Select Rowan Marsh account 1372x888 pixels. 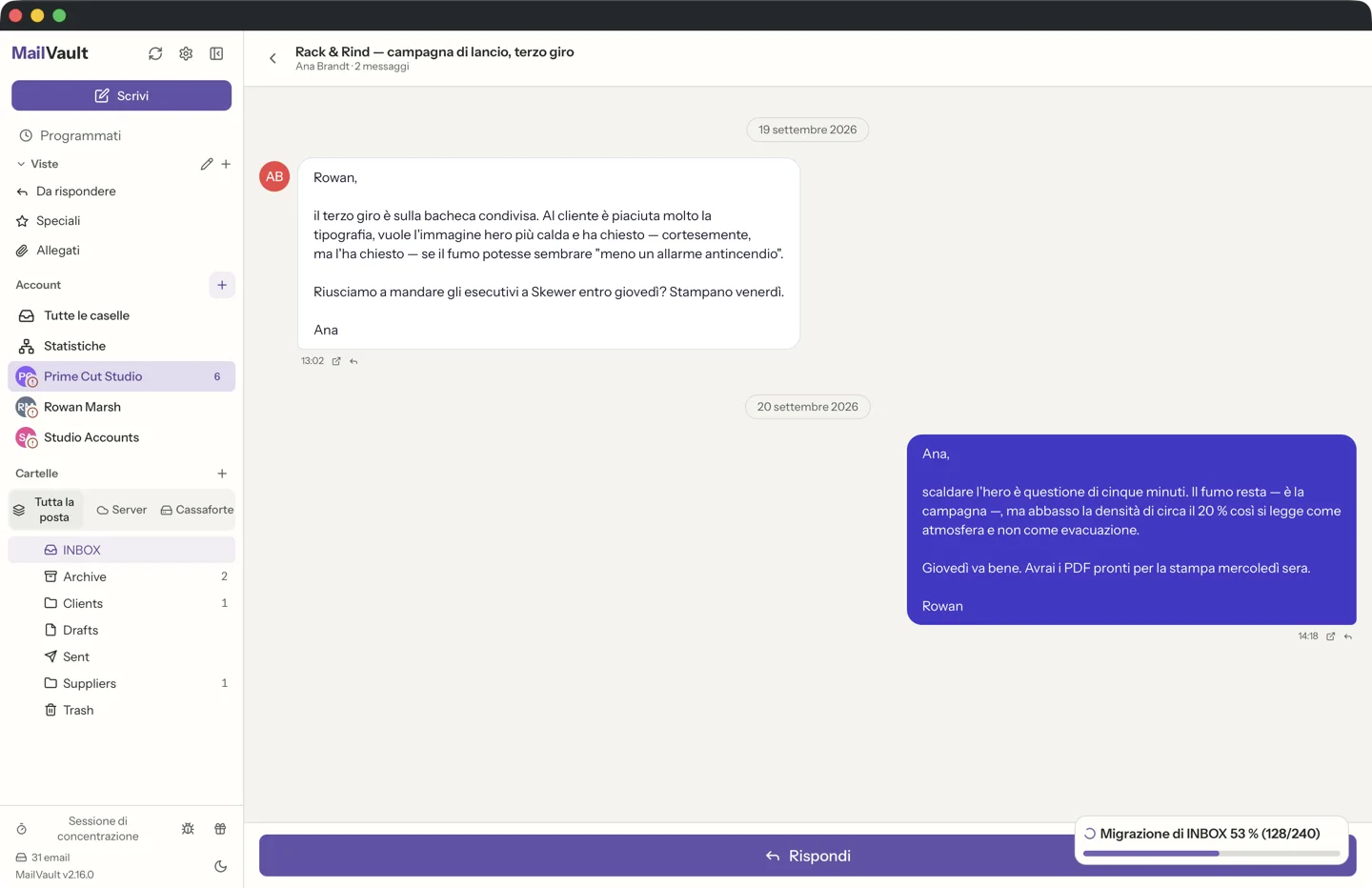click(121, 407)
